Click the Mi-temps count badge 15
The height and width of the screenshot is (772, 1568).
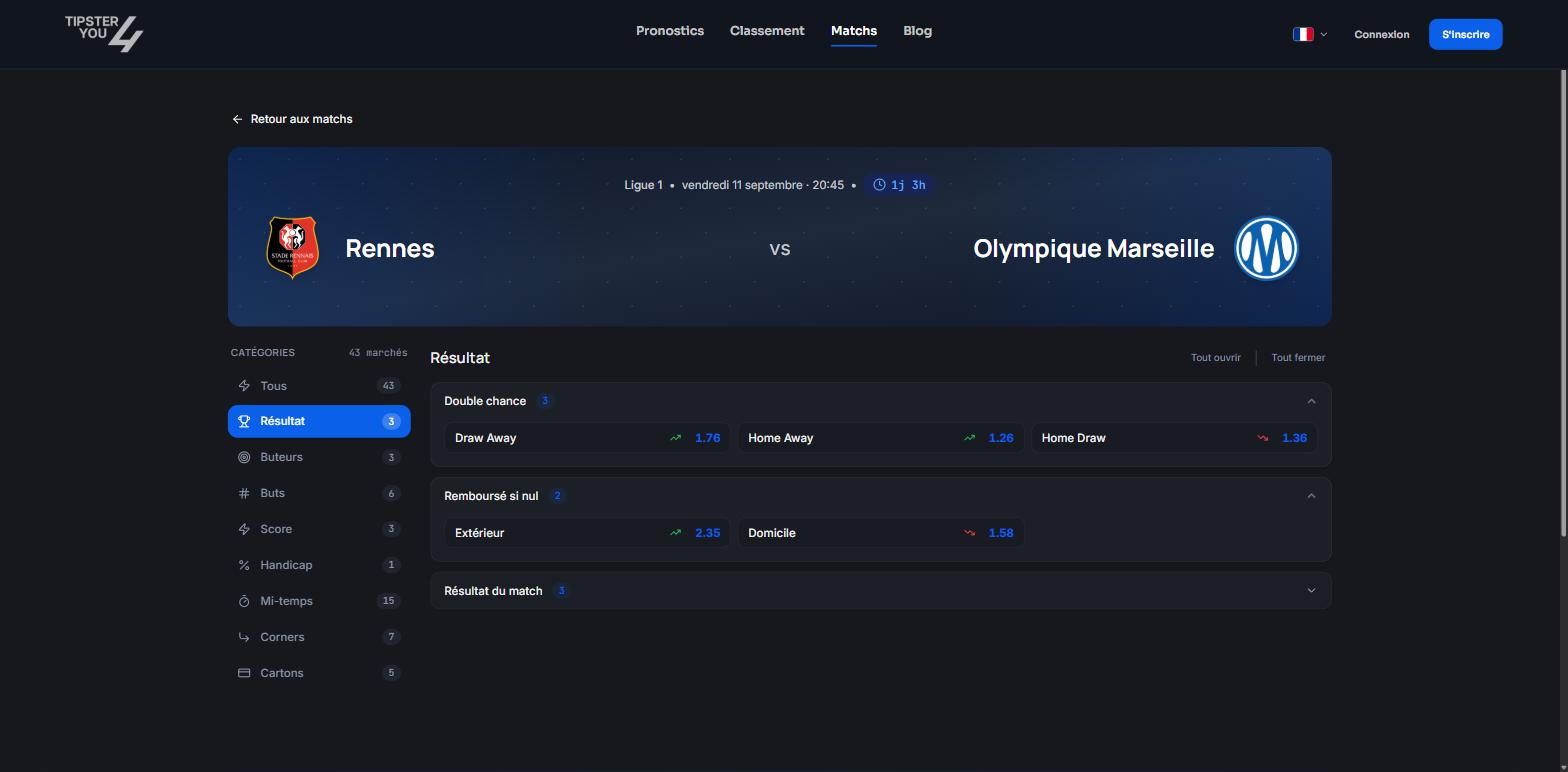point(388,601)
